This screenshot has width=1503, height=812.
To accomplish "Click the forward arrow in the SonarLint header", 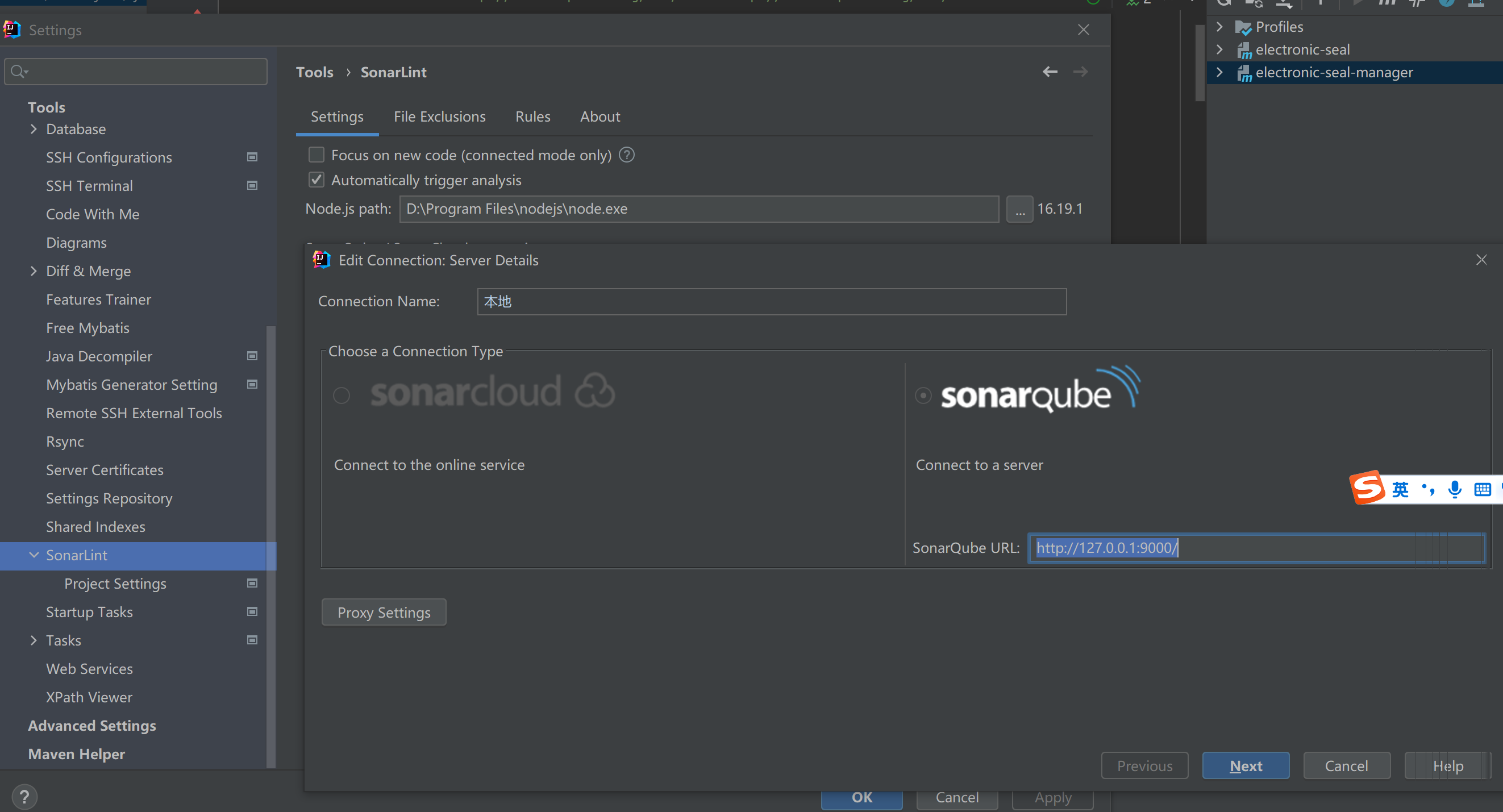I will tap(1080, 72).
